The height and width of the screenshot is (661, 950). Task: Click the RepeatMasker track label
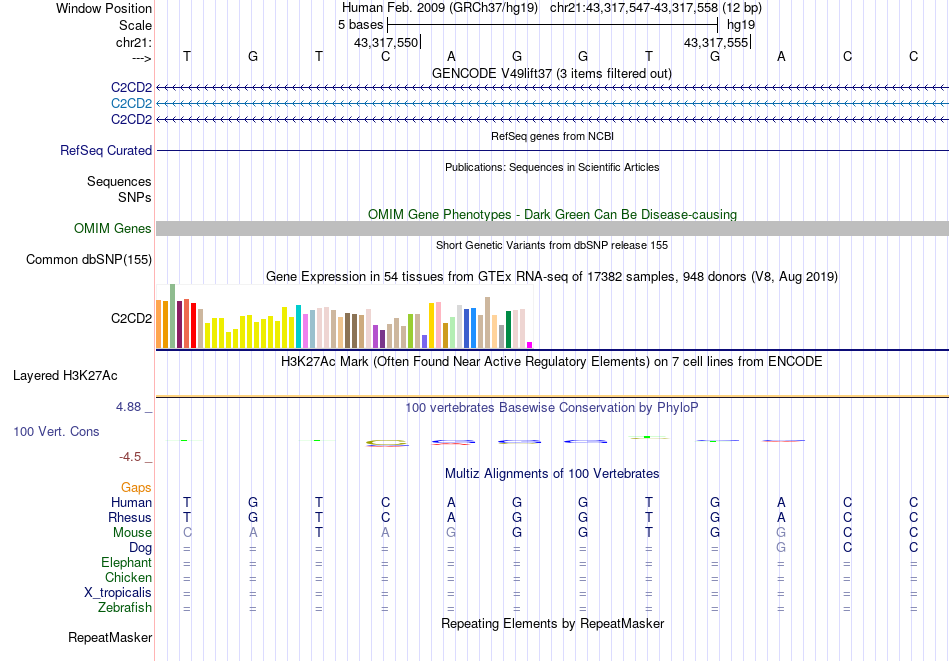(x=110, y=637)
